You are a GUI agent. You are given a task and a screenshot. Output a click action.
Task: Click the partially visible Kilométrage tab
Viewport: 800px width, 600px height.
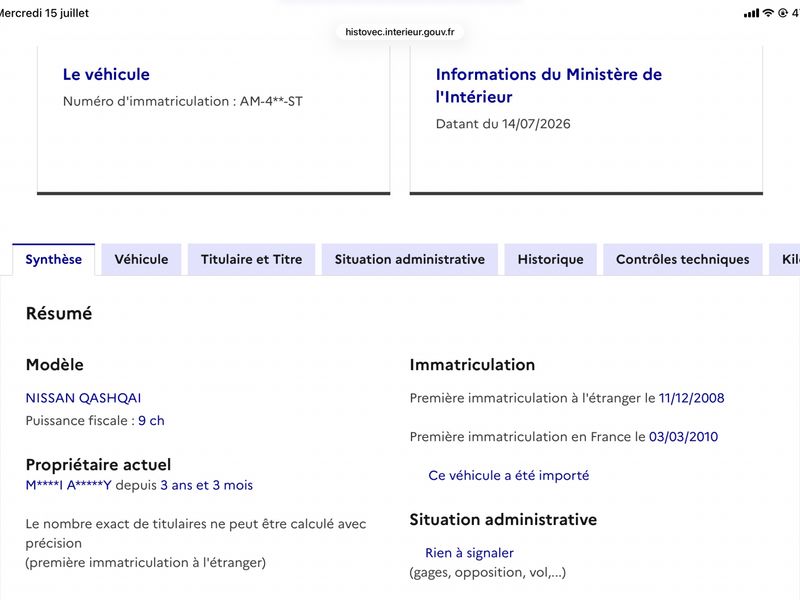tap(785, 259)
